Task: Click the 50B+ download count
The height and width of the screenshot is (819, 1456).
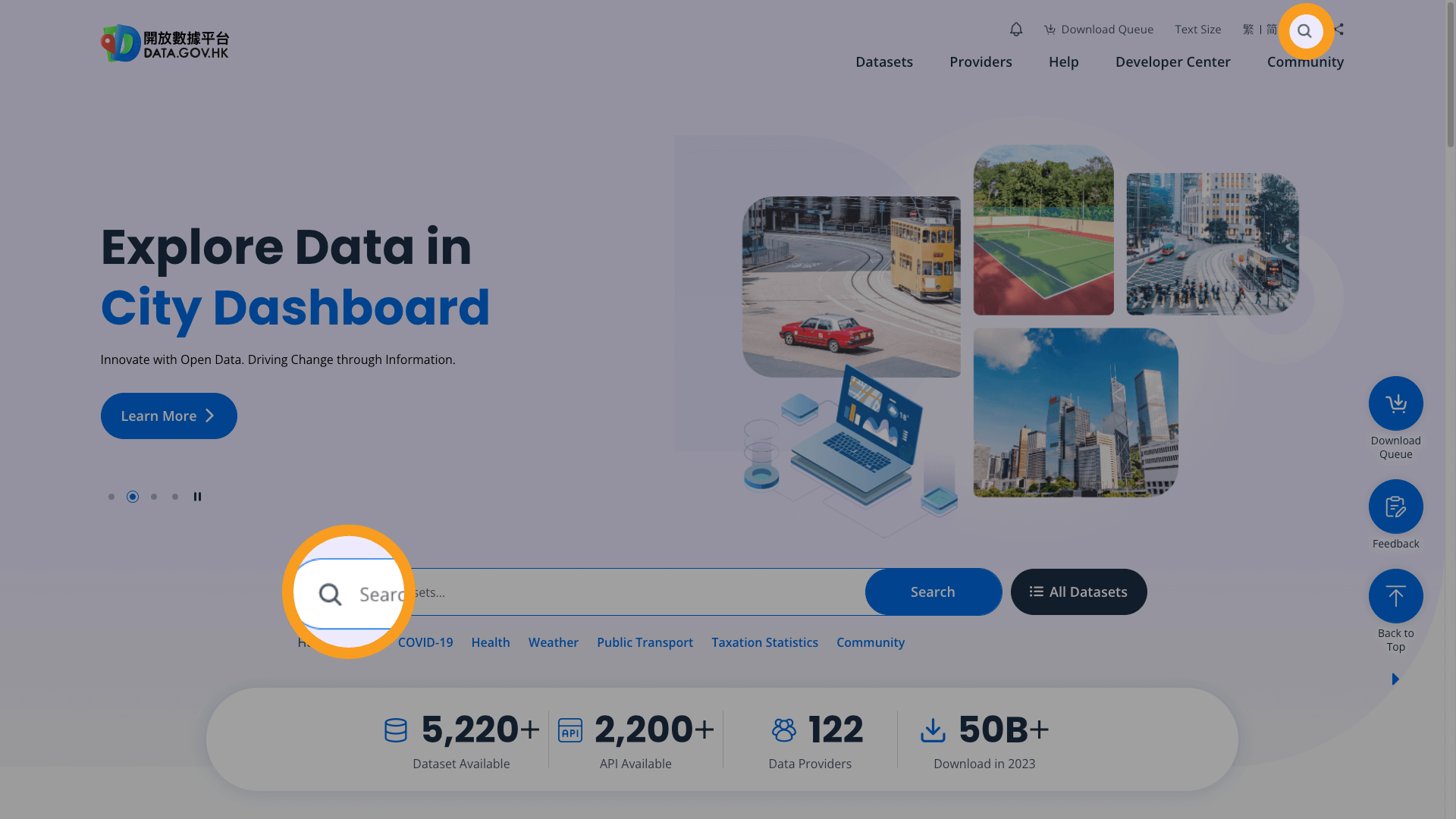Action: (x=1004, y=730)
